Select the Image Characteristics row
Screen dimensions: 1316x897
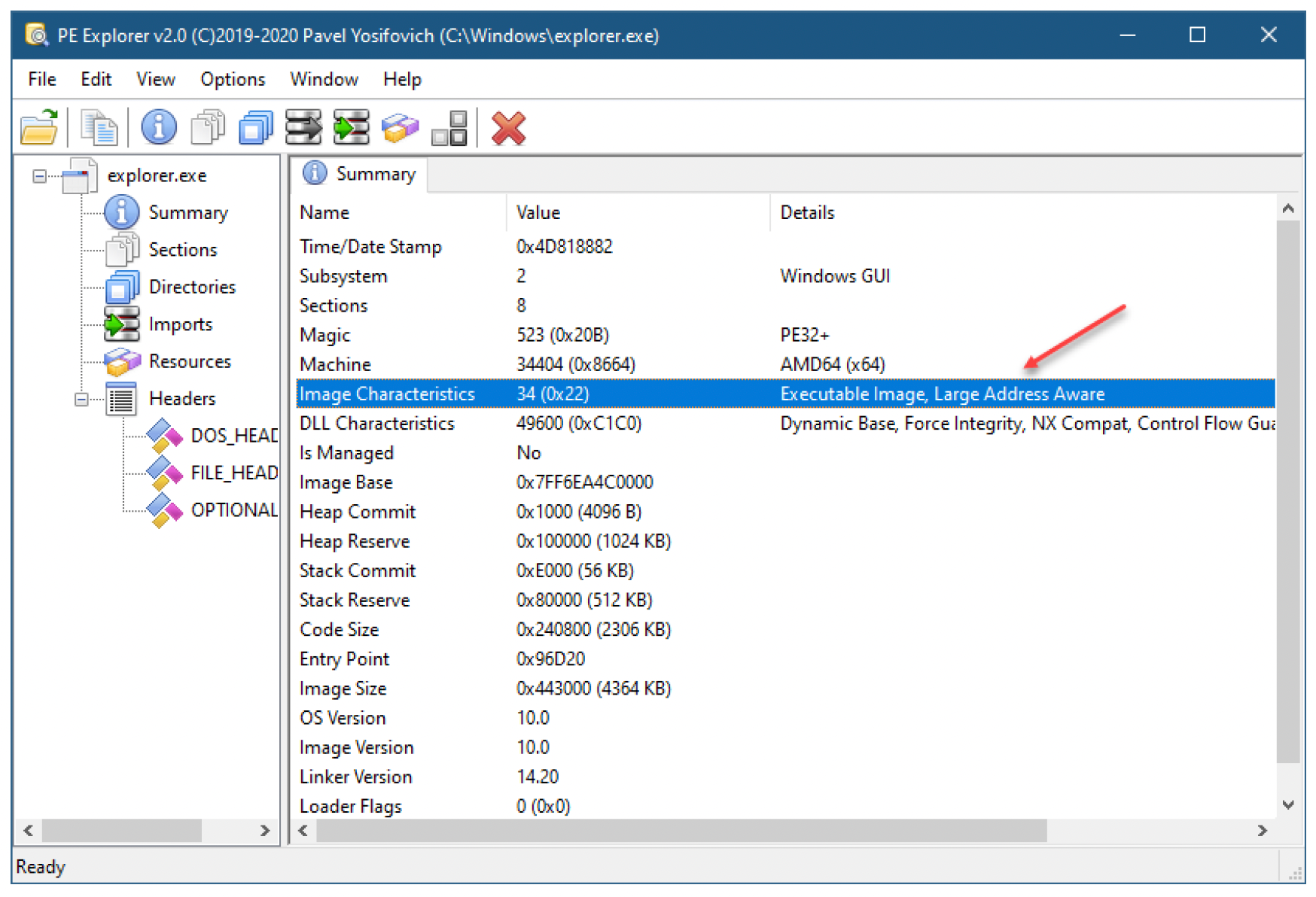[x=785, y=394]
